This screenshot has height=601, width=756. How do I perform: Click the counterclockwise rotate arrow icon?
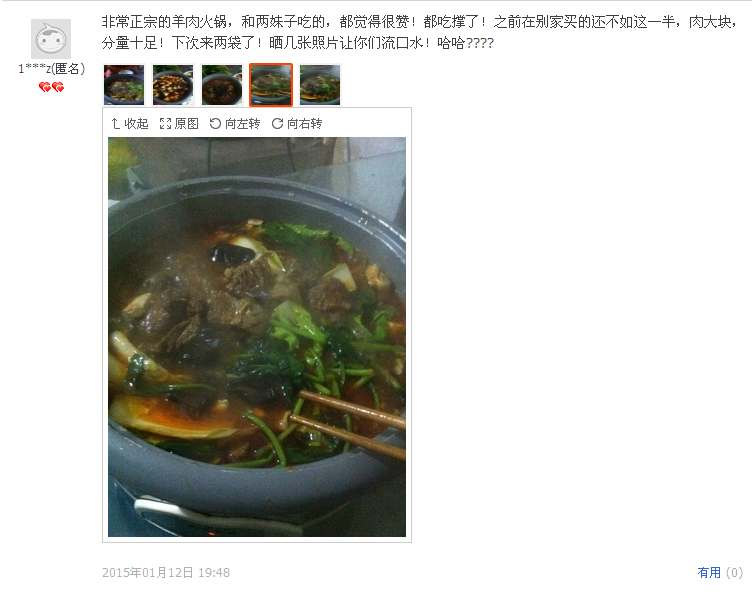click(x=215, y=124)
